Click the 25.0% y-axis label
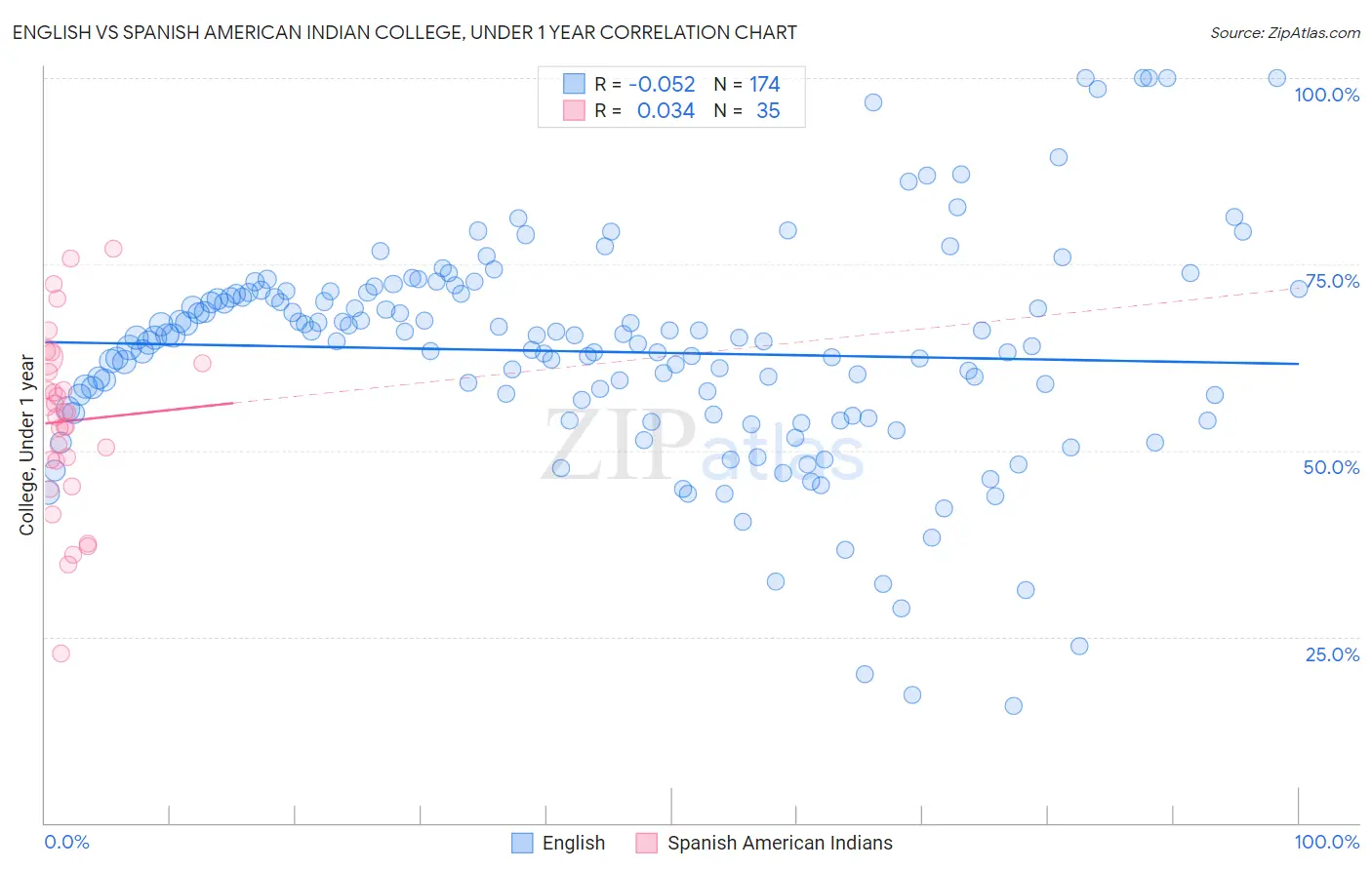This screenshot has height=870, width=1372. pos(1332,654)
